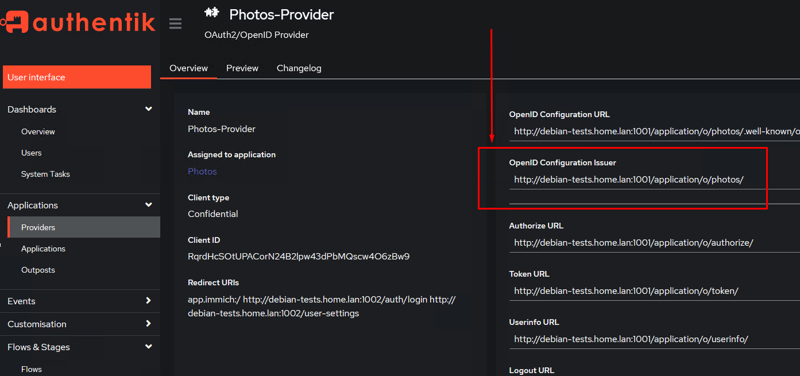Collapse the Dashboards section
800x376 pixels.
tap(80, 109)
